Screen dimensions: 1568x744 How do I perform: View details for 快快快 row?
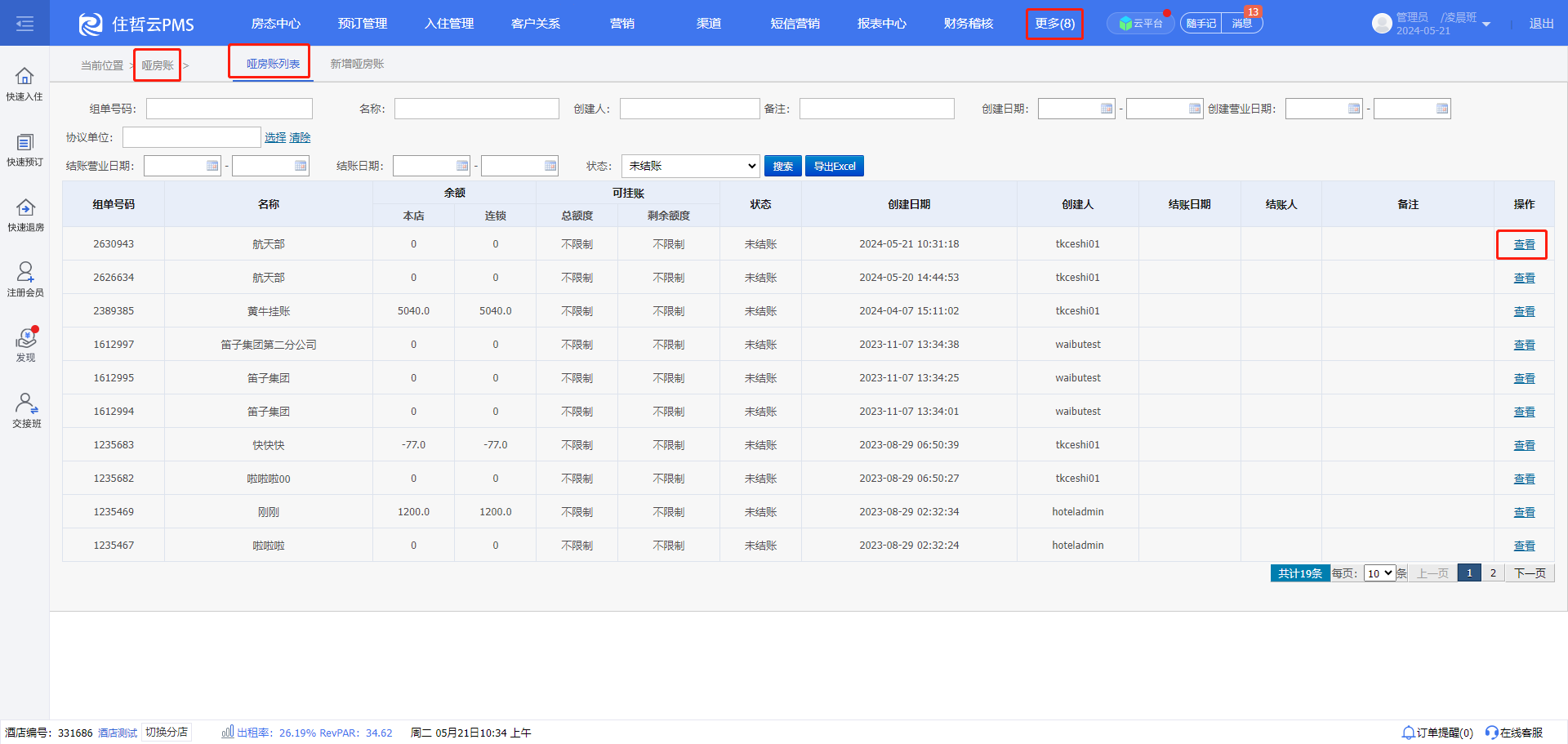click(x=1524, y=445)
